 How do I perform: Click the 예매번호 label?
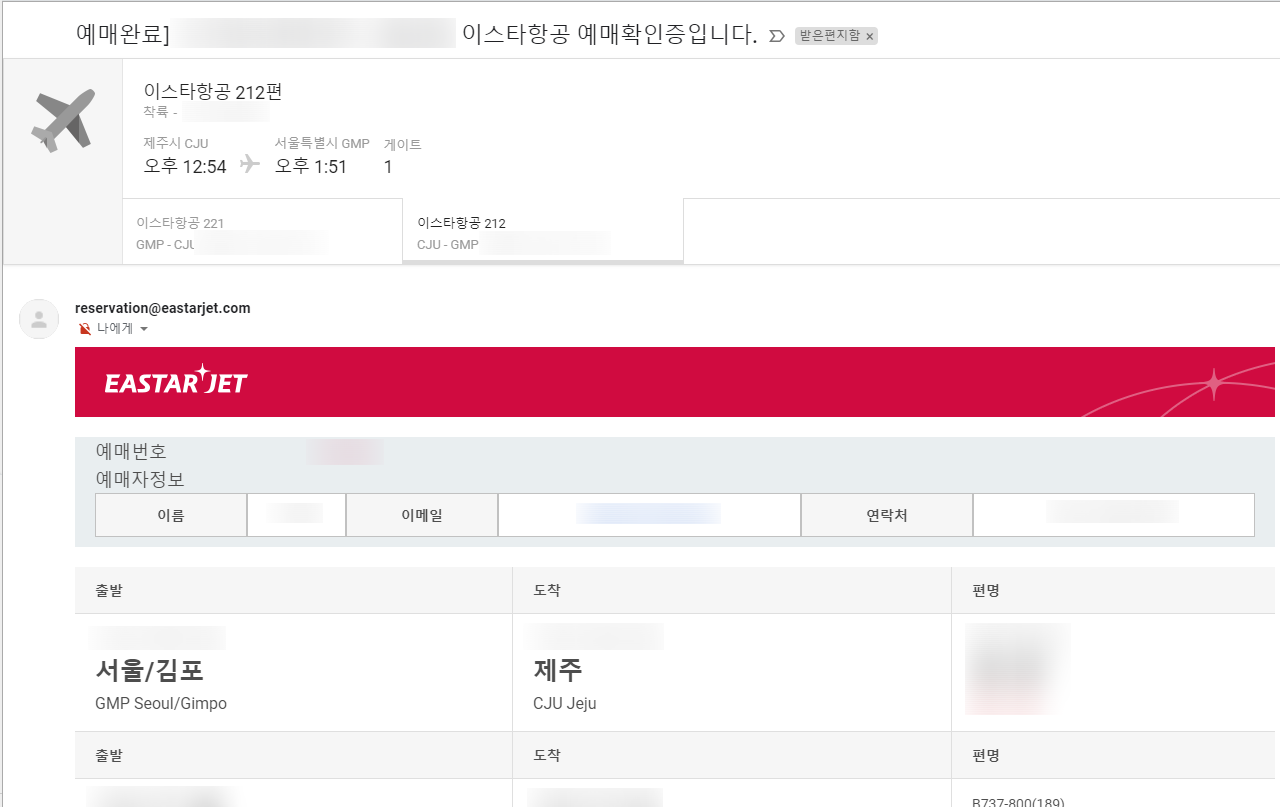131,452
